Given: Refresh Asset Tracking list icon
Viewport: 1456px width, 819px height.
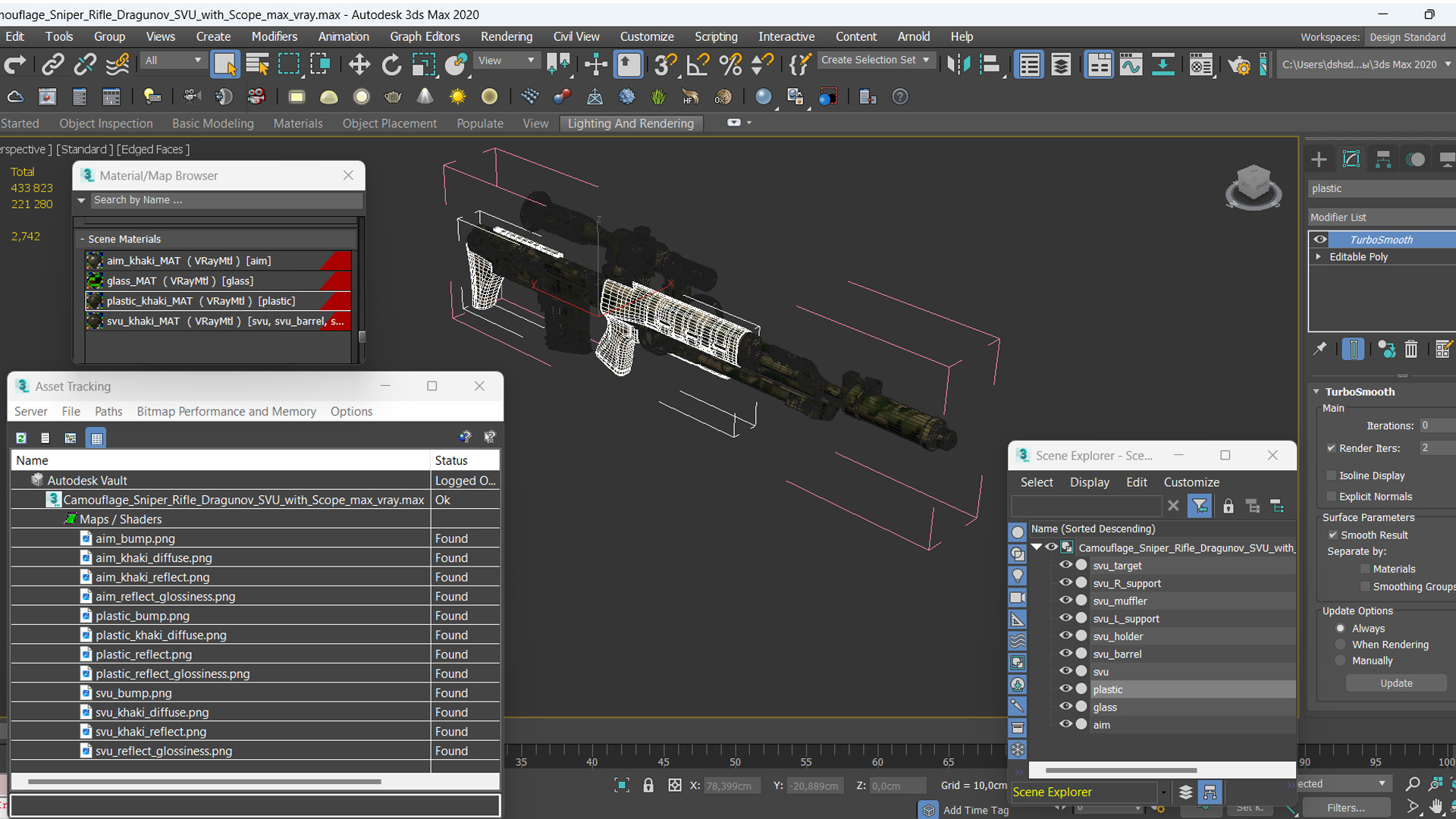Looking at the screenshot, I should pos(21,438).
